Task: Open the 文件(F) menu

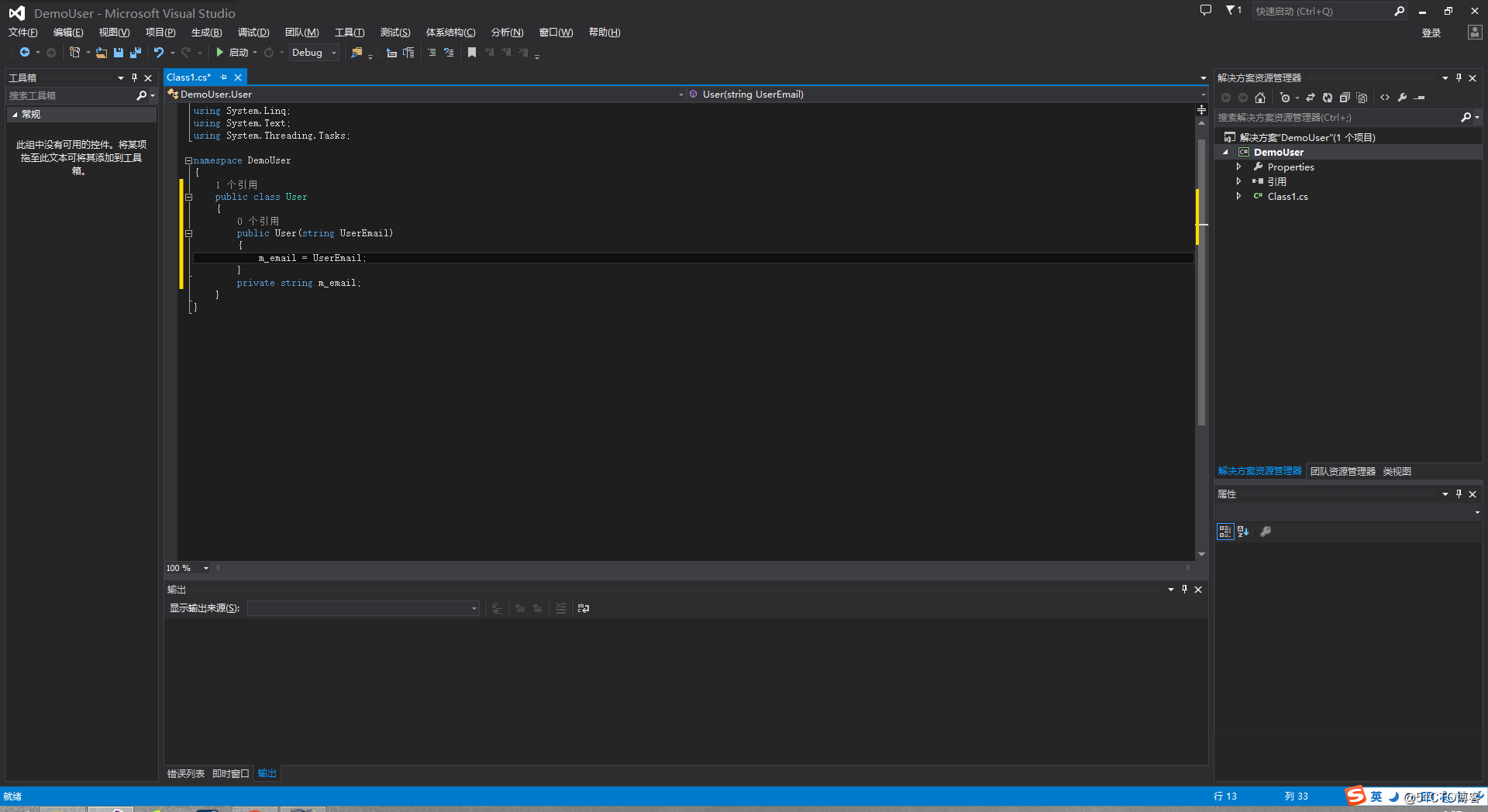Action: click(x=23, y=33)
